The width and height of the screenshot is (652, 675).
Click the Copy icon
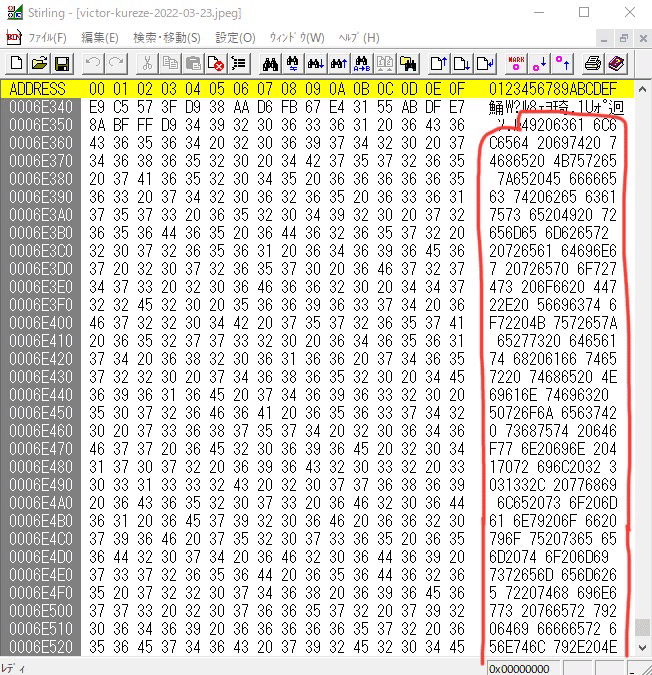[x=170, y=64]
